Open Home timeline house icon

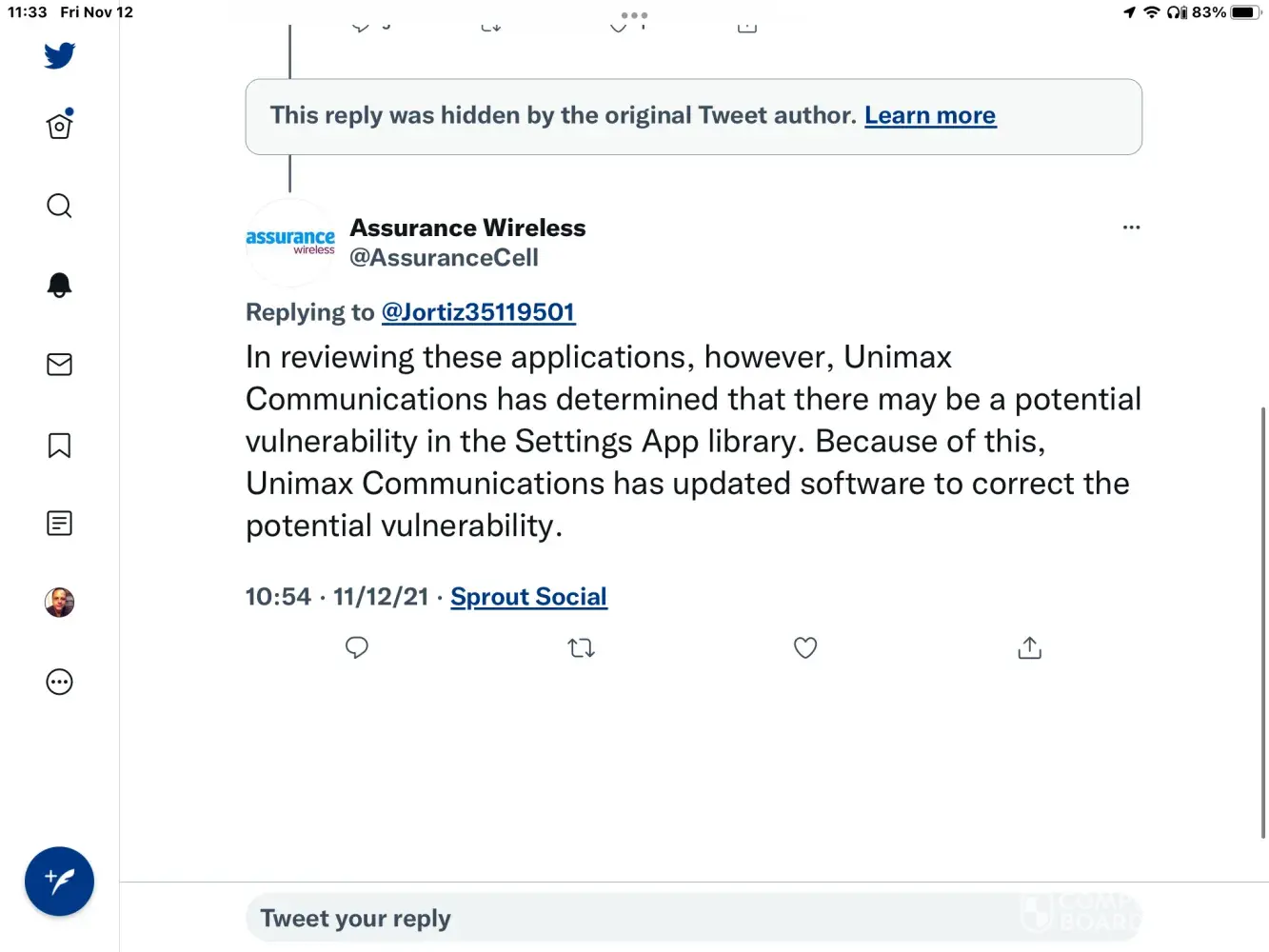[59, 126]
